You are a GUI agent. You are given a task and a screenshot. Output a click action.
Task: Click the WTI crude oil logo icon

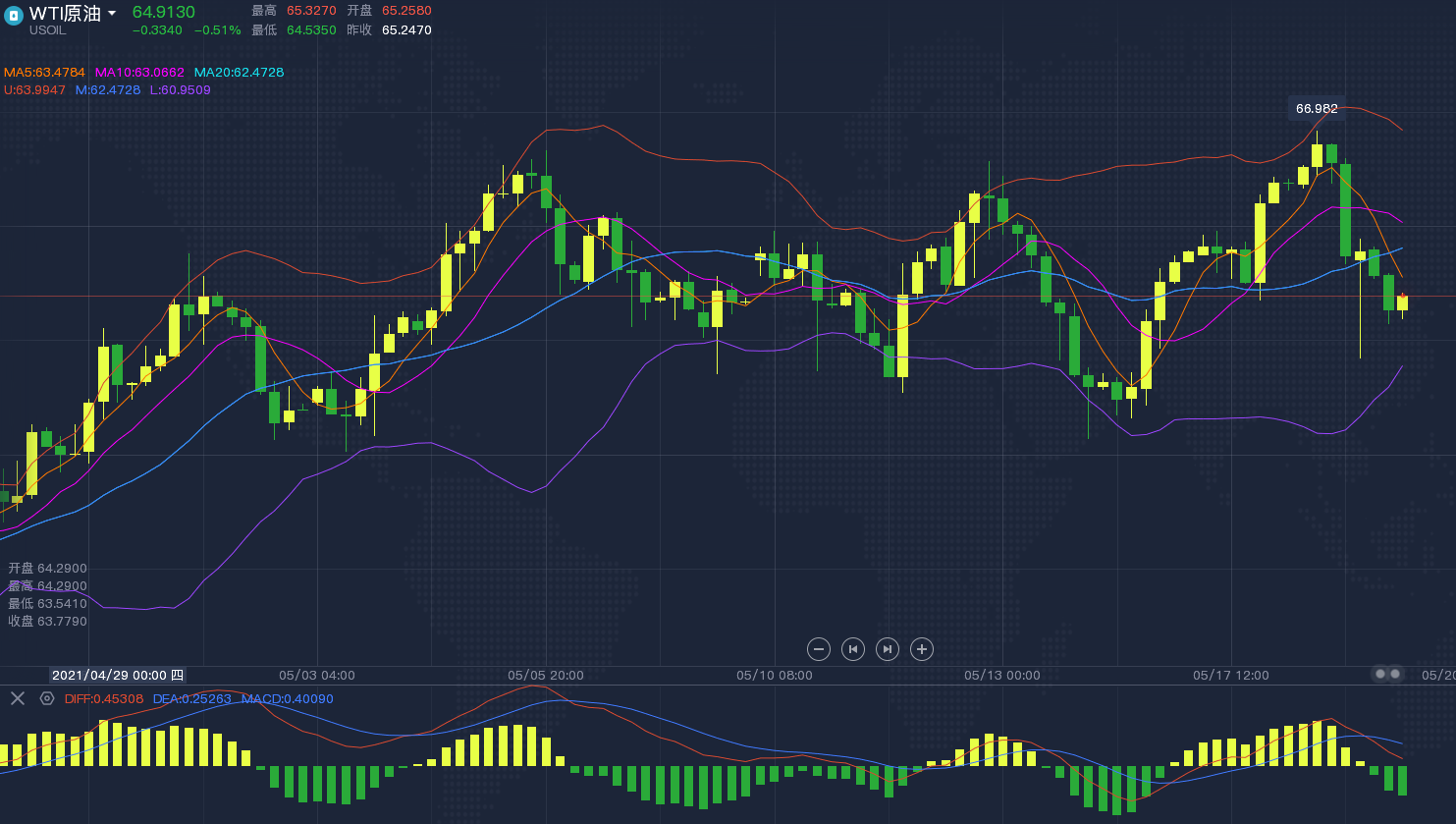[14, 15]
